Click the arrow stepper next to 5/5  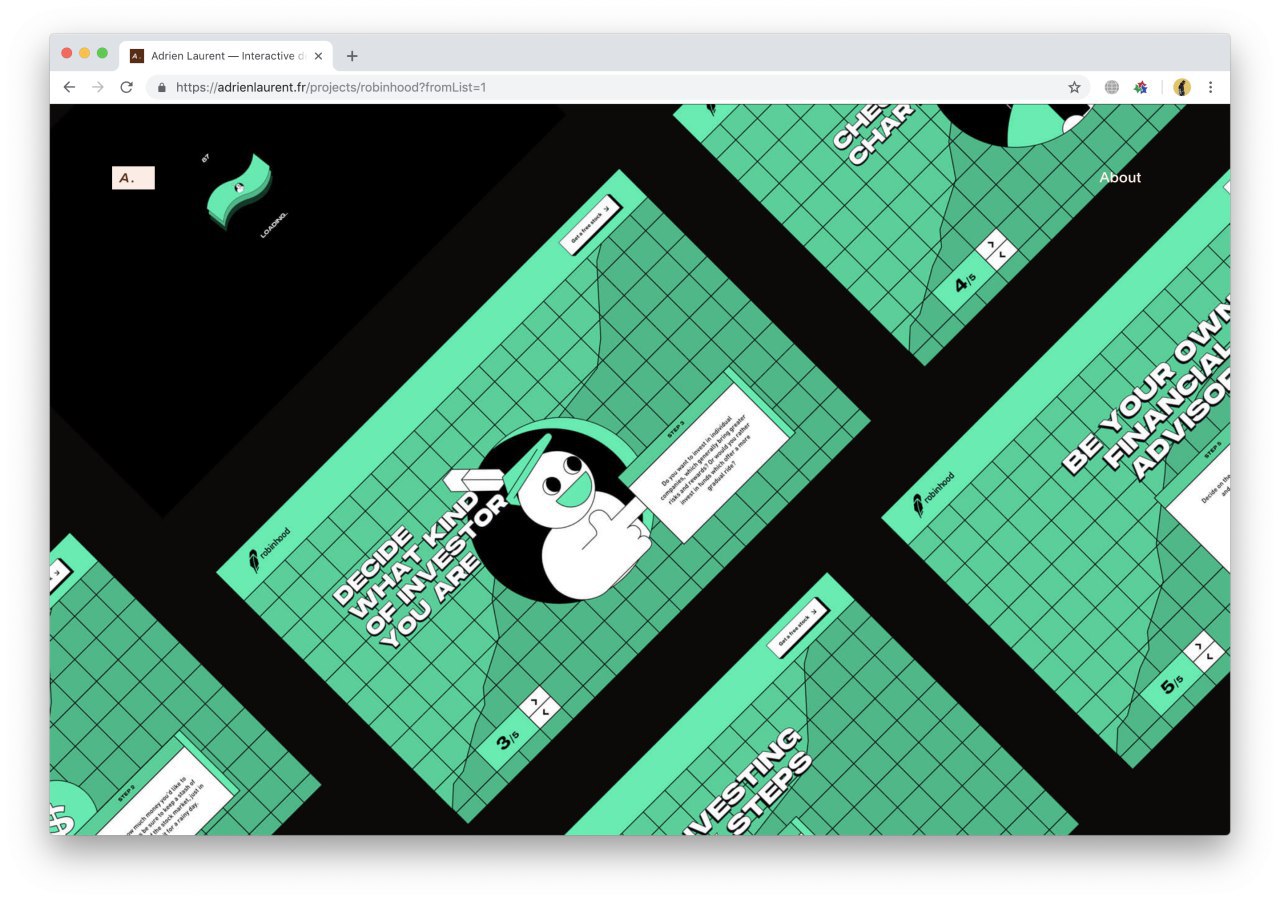[x=1203, y=652]
